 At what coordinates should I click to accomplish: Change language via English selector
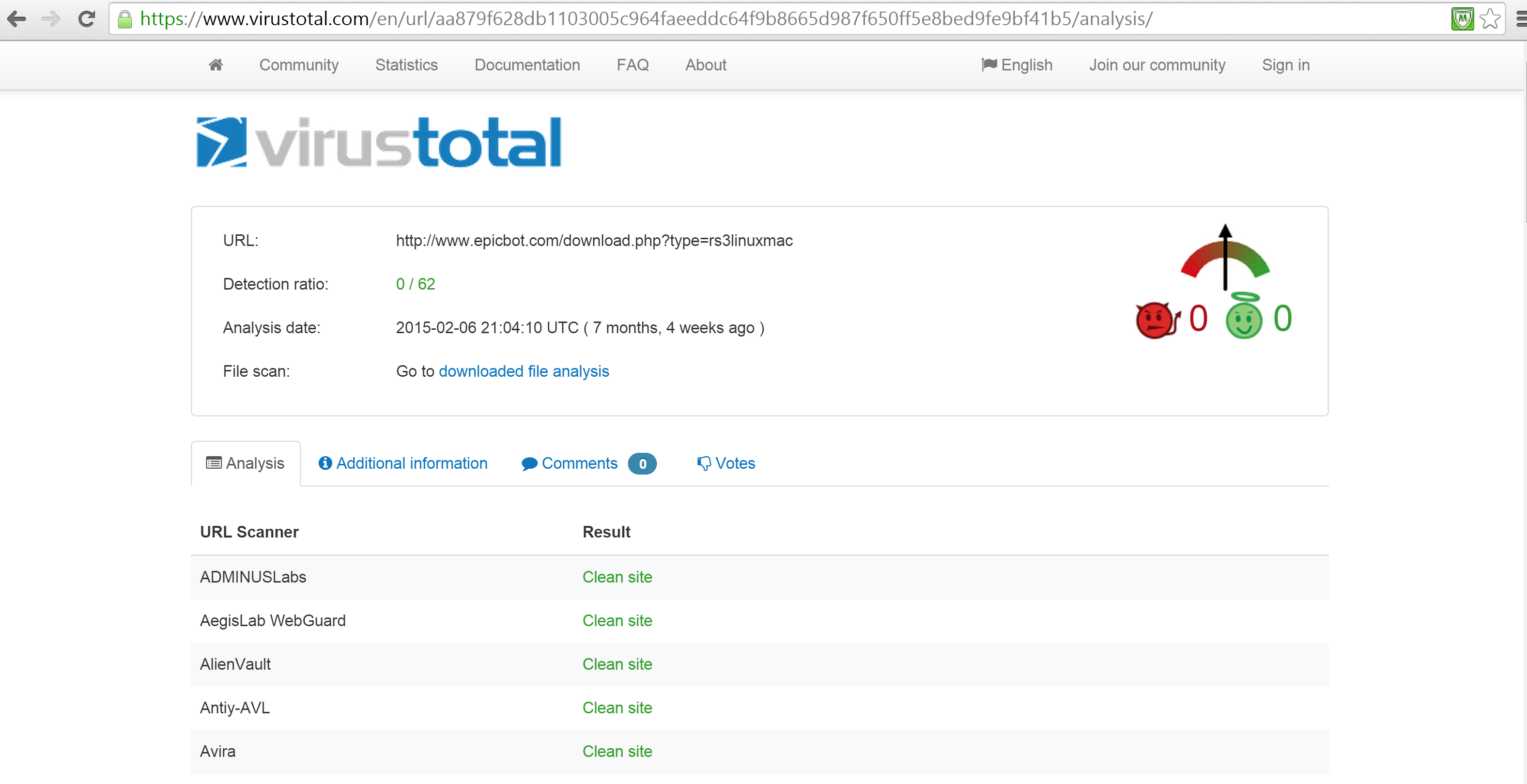click(1017, 64)
